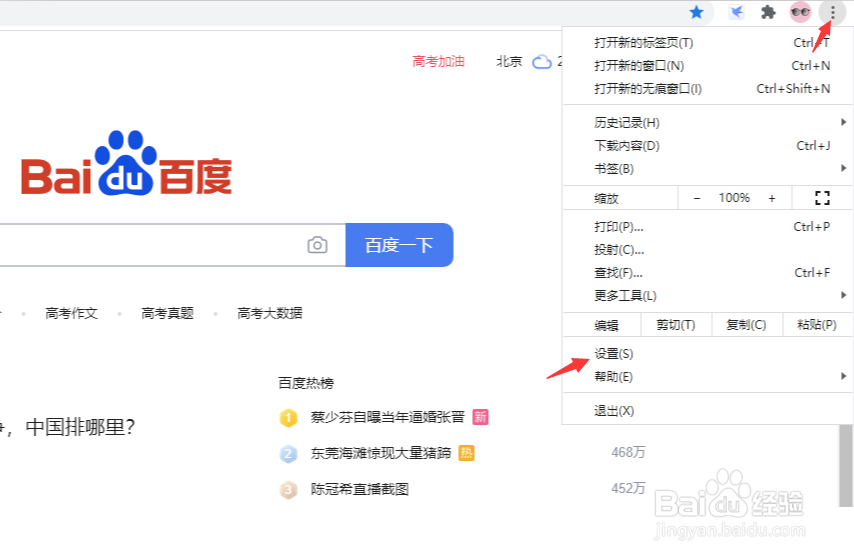The height and width of the screenshot is (560, 854).
Task: Decrease zoom with the minus button
Action: pyautogui.click(x=697, y=198)
